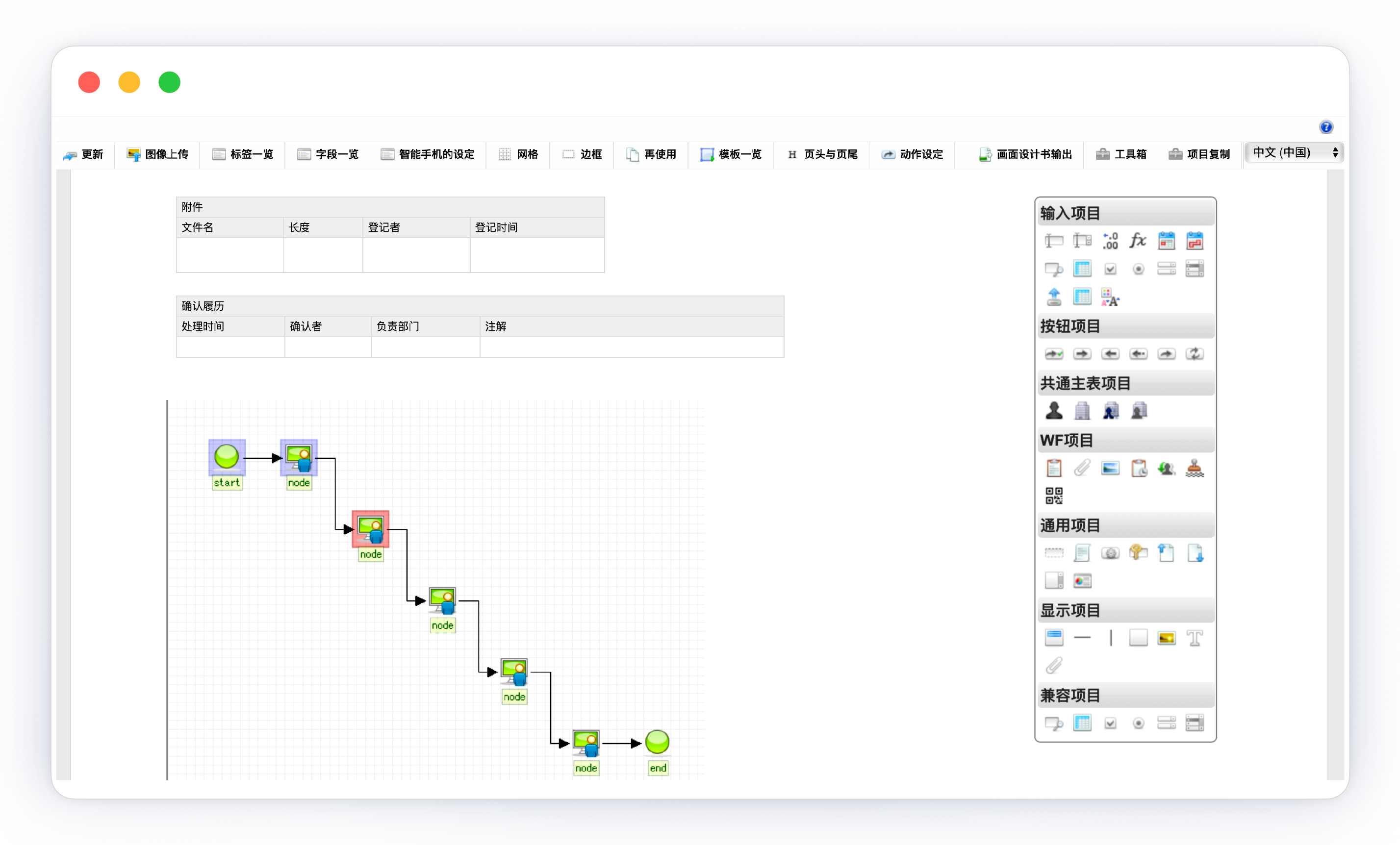This screenshot has height=845, width=1400.
Task: Select the clipboard with clock item
Action: [x=1139, y=469]
